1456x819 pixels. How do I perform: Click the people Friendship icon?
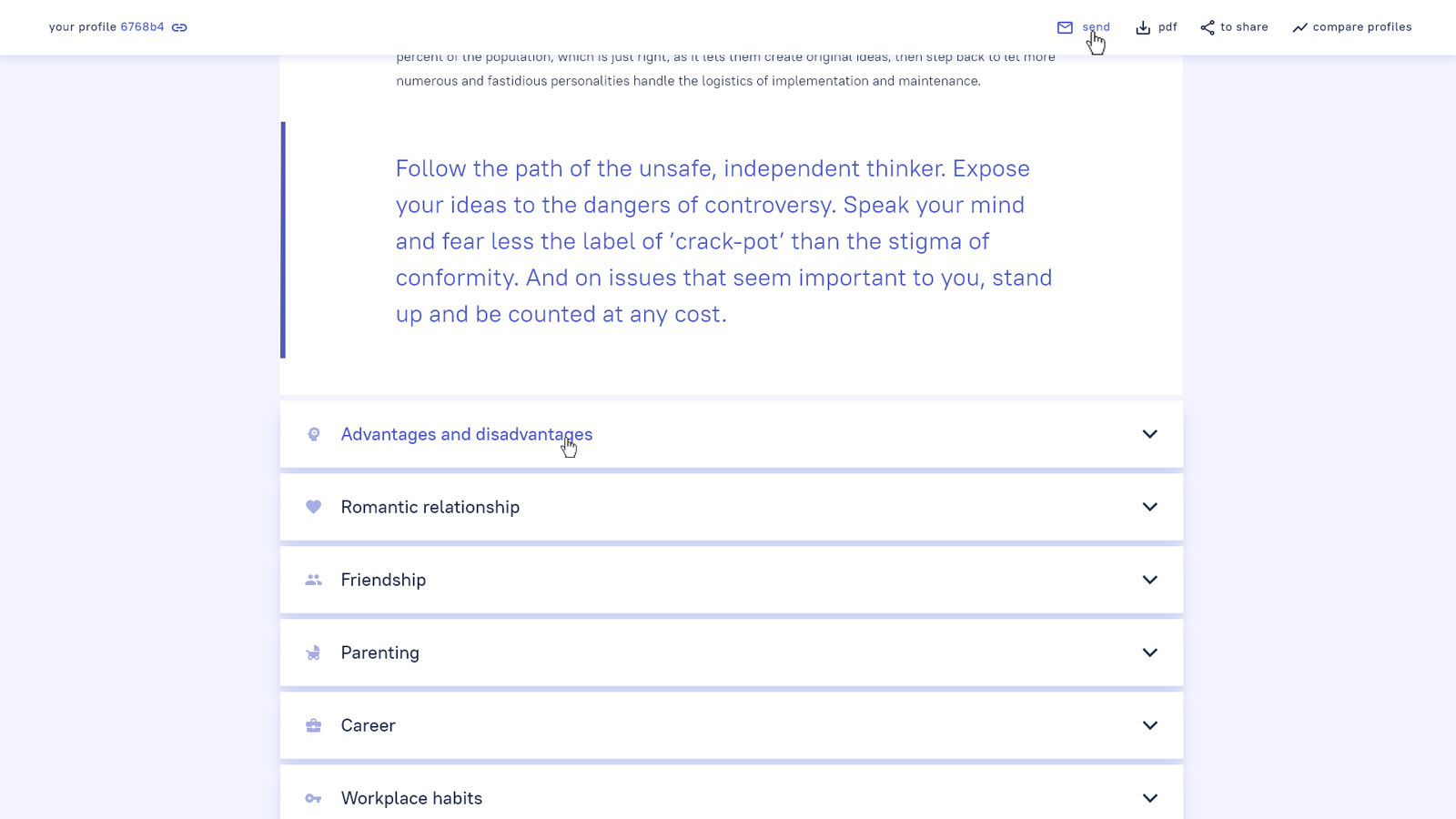[313, 580]
